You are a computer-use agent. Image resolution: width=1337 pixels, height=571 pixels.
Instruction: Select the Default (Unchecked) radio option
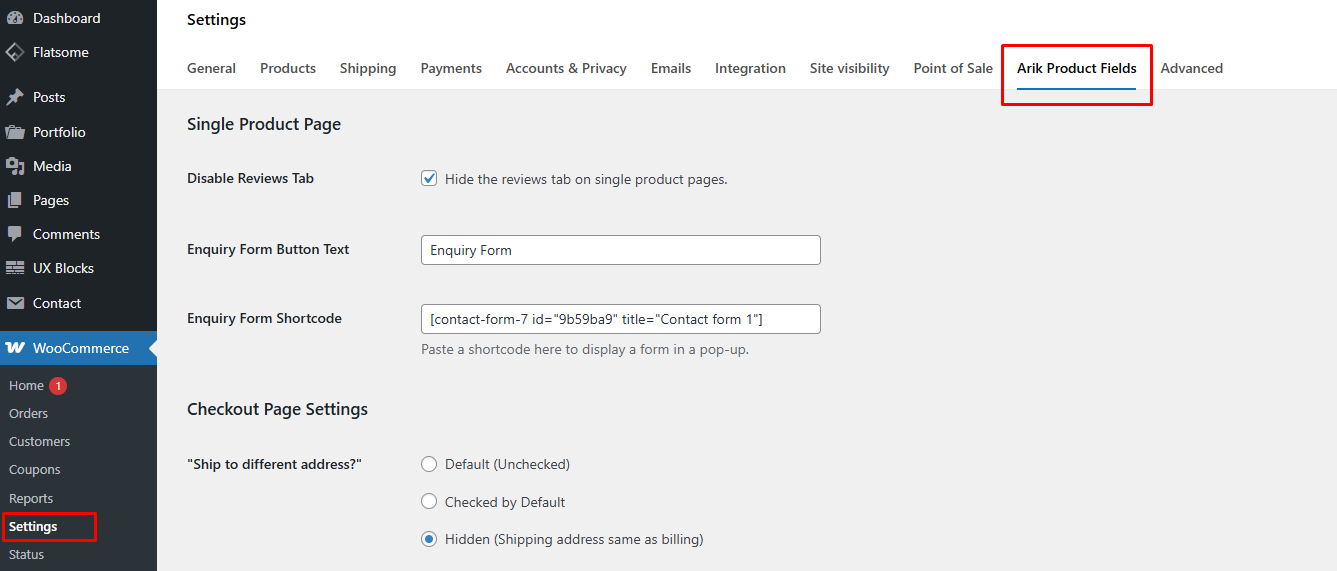[x=429, y=464]
